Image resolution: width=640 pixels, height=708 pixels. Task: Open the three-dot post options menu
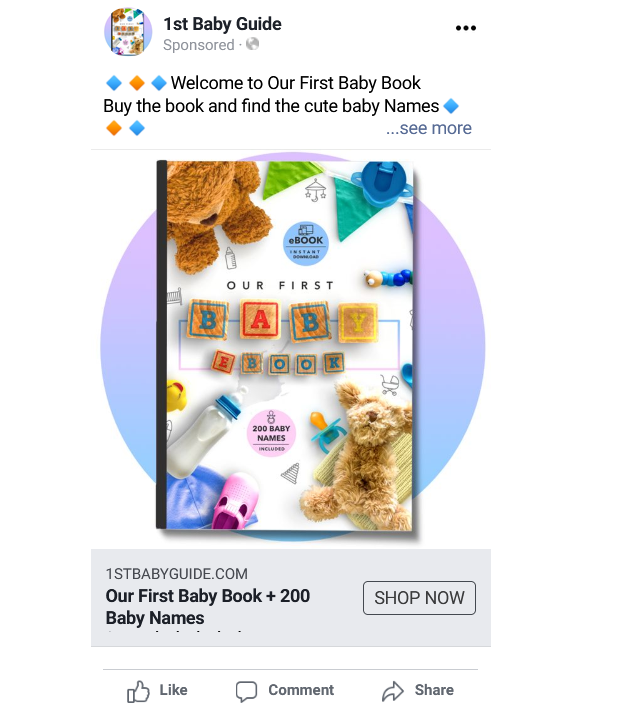coord(466,28)
